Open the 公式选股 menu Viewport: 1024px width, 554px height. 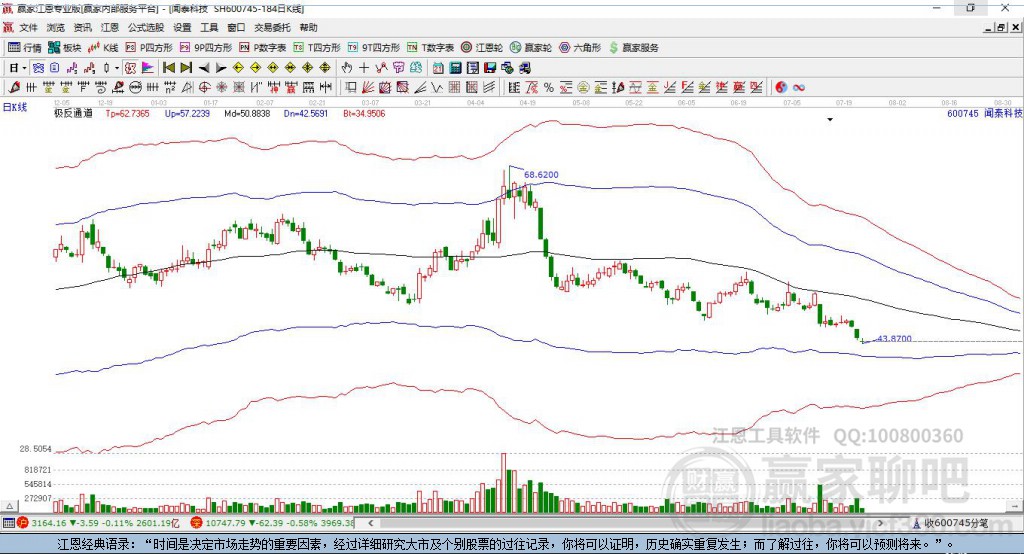(146, 27)
